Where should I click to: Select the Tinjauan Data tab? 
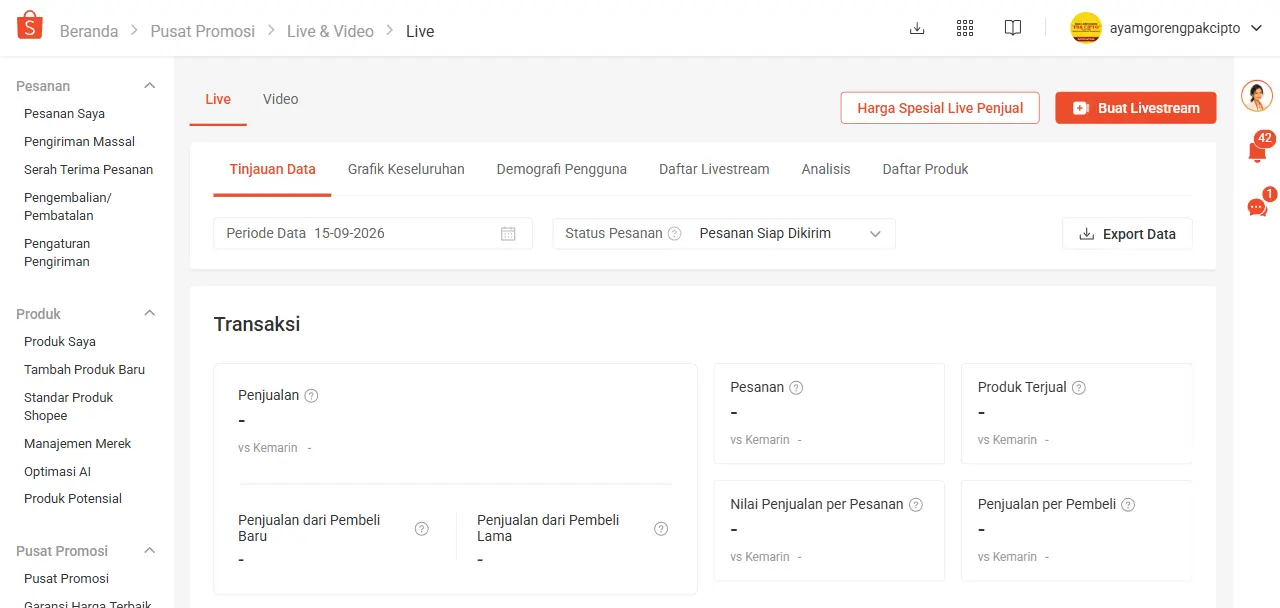[272, 170]
